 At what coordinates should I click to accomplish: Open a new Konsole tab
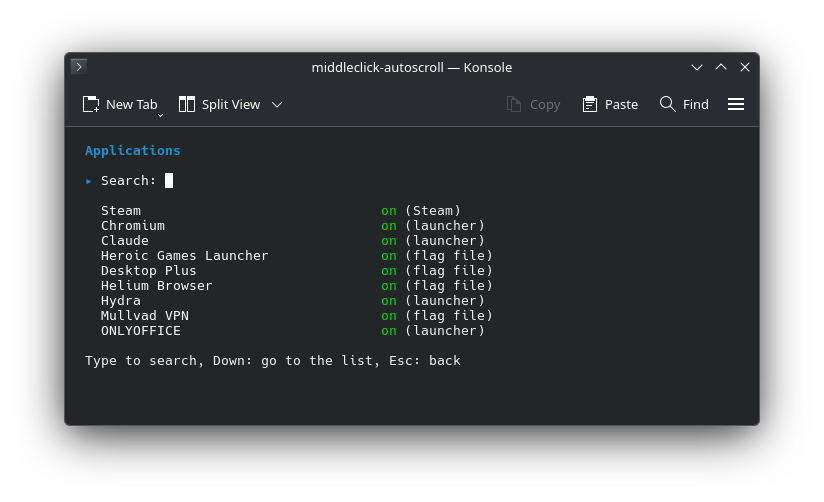[120, 105]
